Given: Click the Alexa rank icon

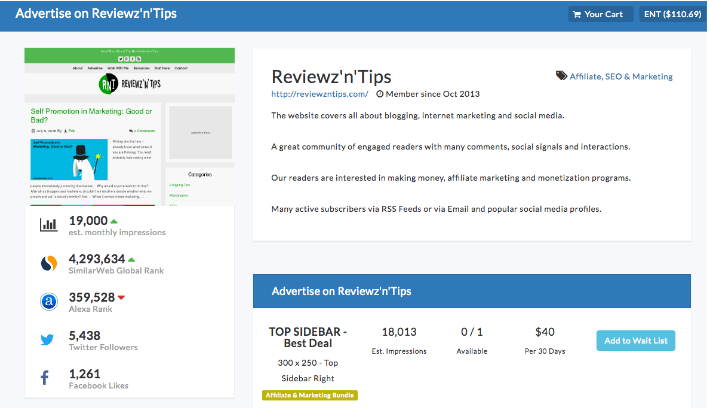Looking at the screenshot, I should pyautogui.click(x=49, y=301).
